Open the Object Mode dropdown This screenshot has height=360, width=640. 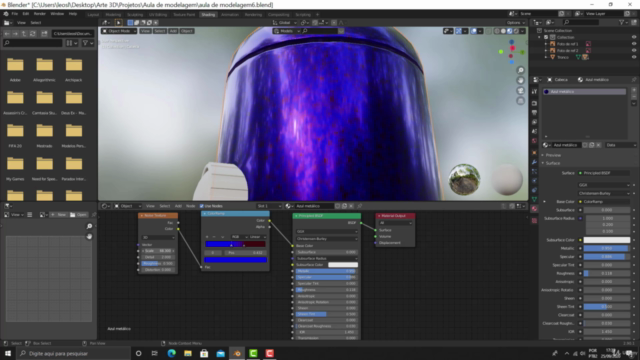click(119, 31)
